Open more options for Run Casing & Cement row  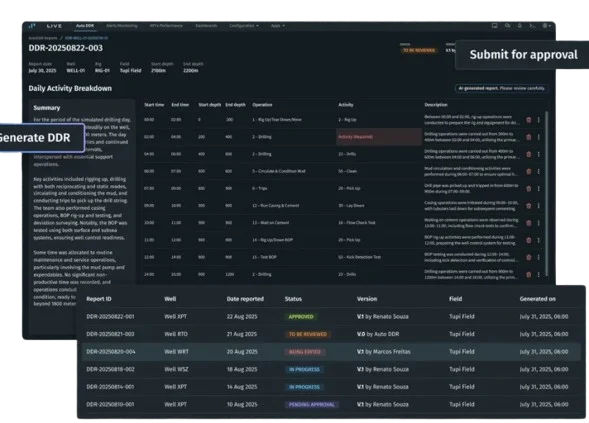click(x=539, y=206)
